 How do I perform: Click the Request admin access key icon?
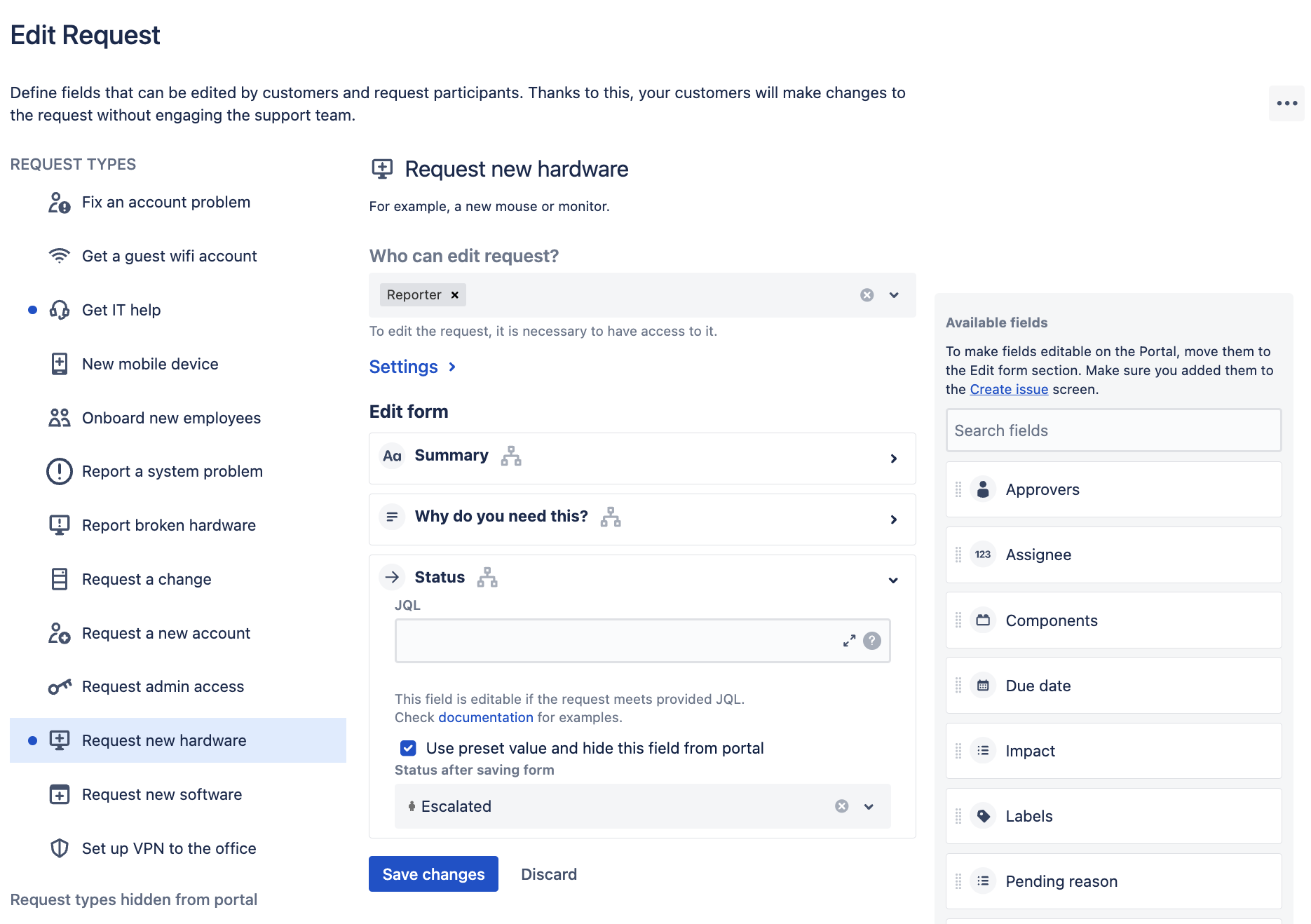coord(60,686)
